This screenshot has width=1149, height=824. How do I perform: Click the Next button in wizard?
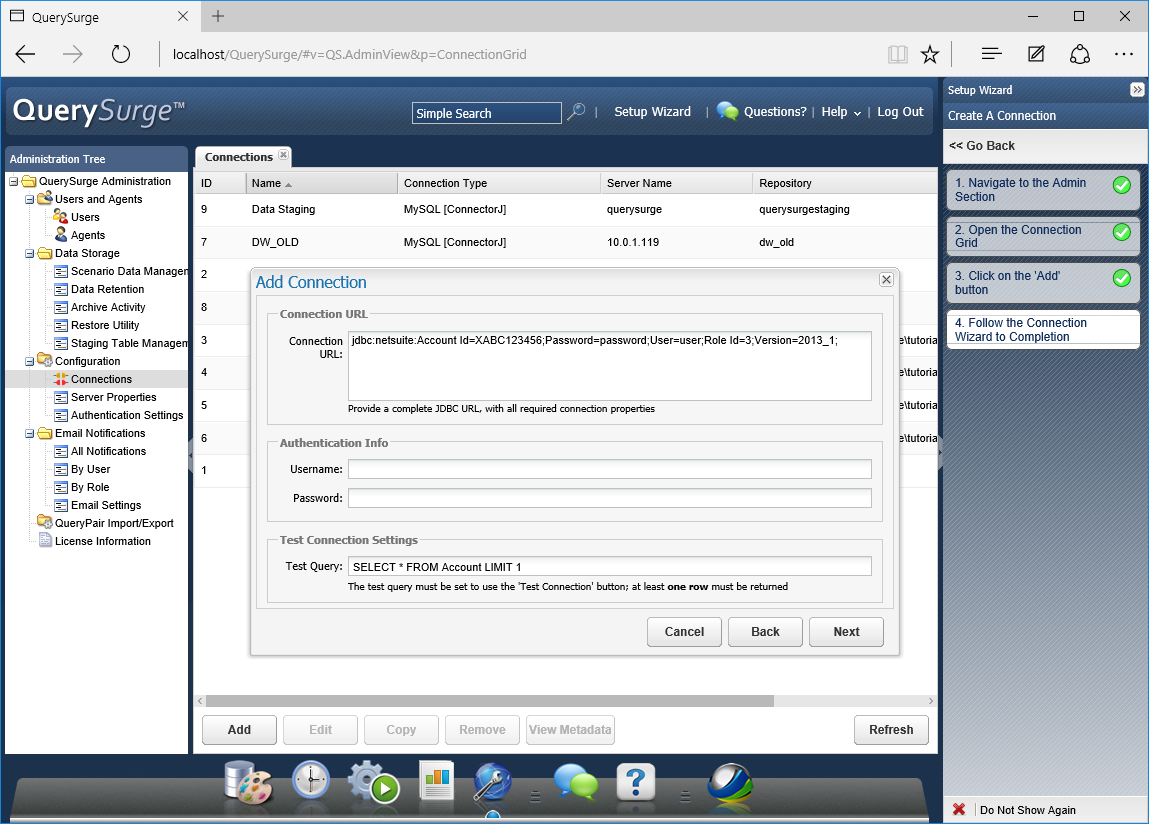pyautogui.click(x=846, y=632)
